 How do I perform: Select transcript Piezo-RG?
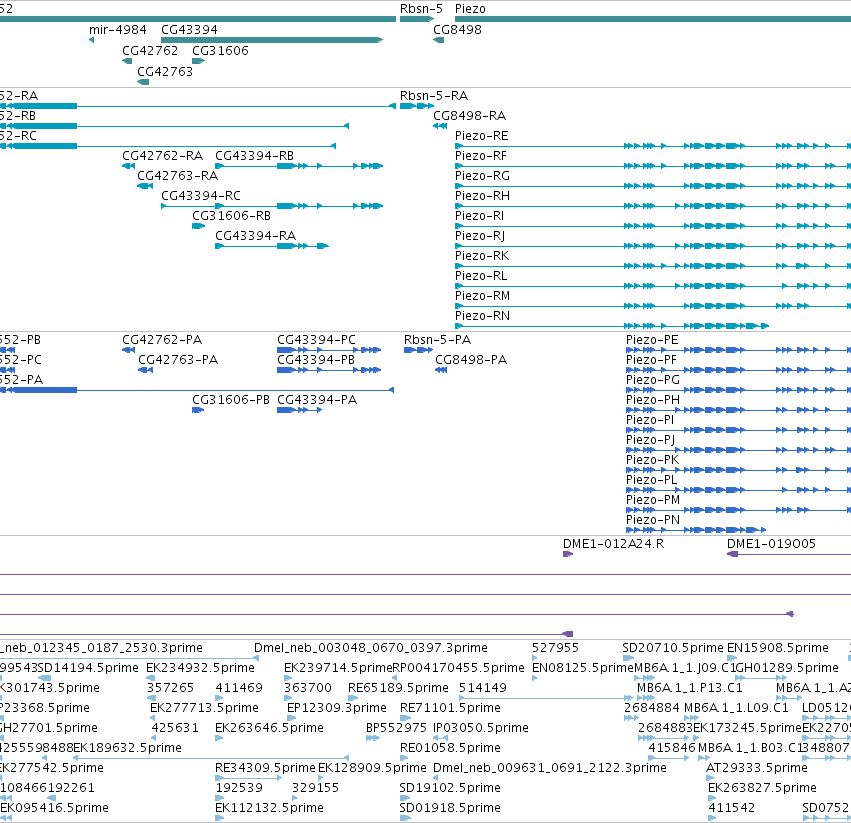tap(482, 176)
